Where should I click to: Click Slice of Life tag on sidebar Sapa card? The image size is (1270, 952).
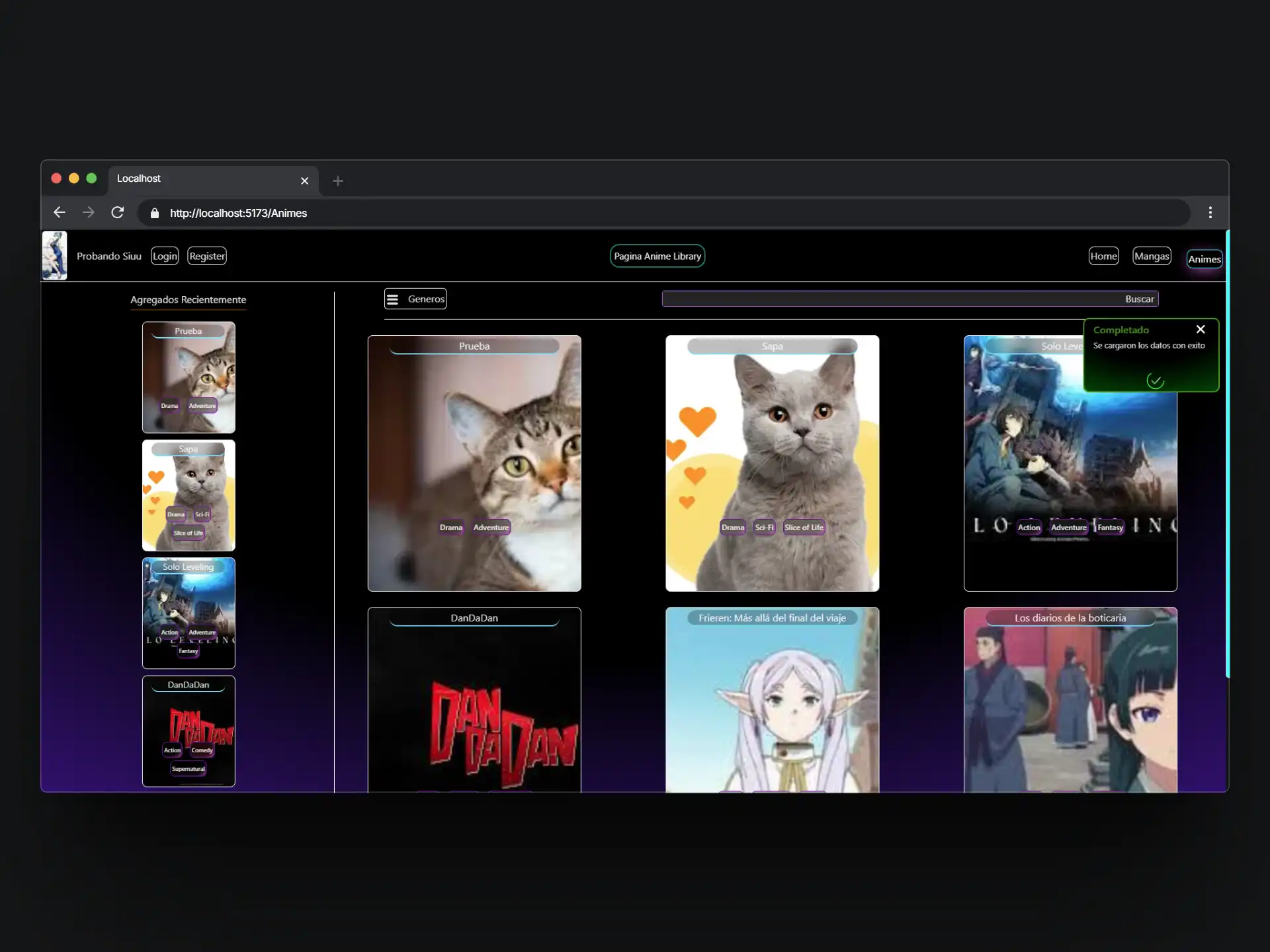(189, 533)
